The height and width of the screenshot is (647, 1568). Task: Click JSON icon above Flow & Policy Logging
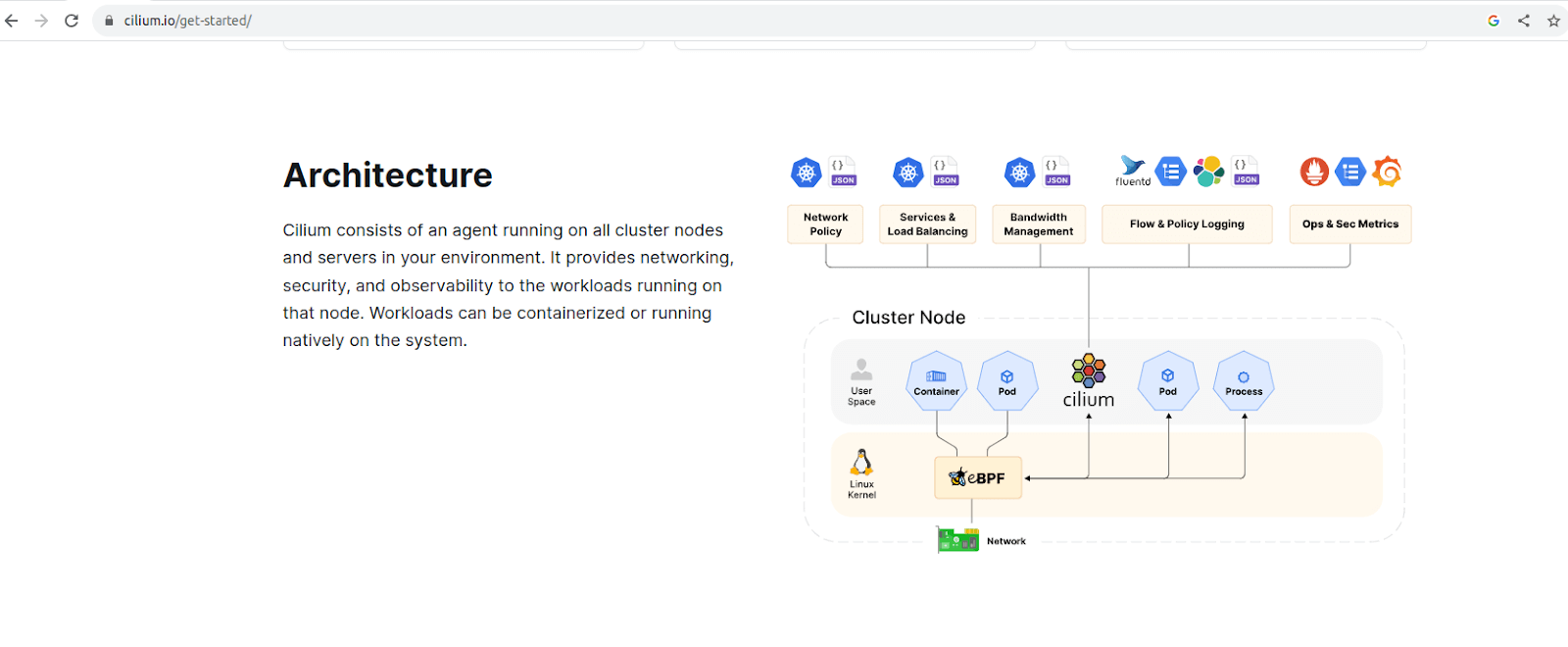1246,172
